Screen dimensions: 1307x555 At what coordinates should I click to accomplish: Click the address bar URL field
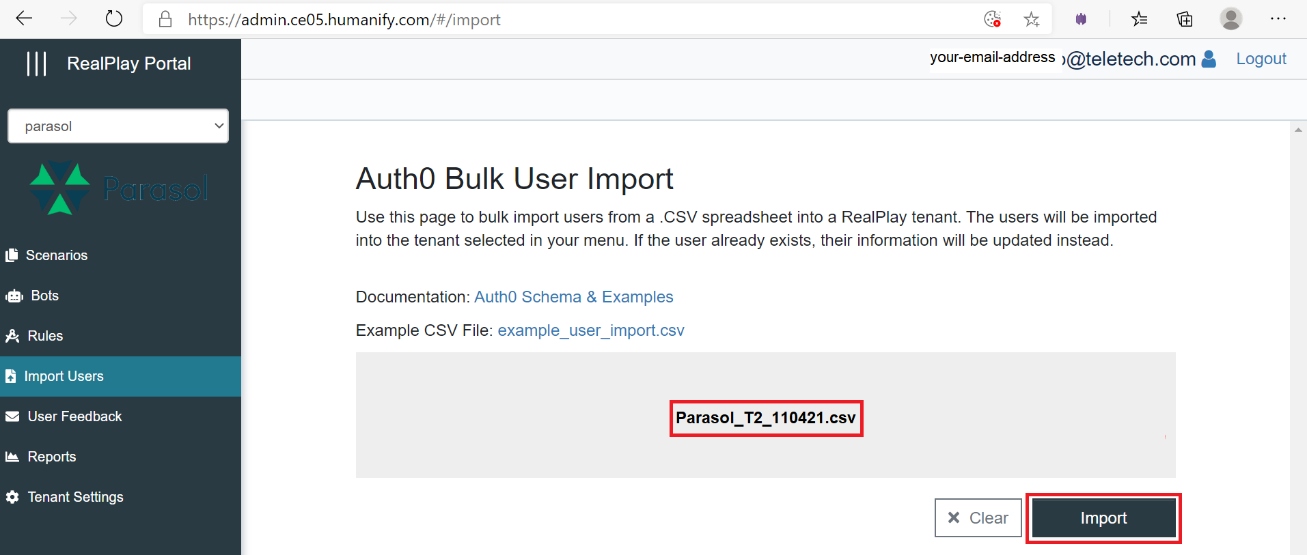560,19
